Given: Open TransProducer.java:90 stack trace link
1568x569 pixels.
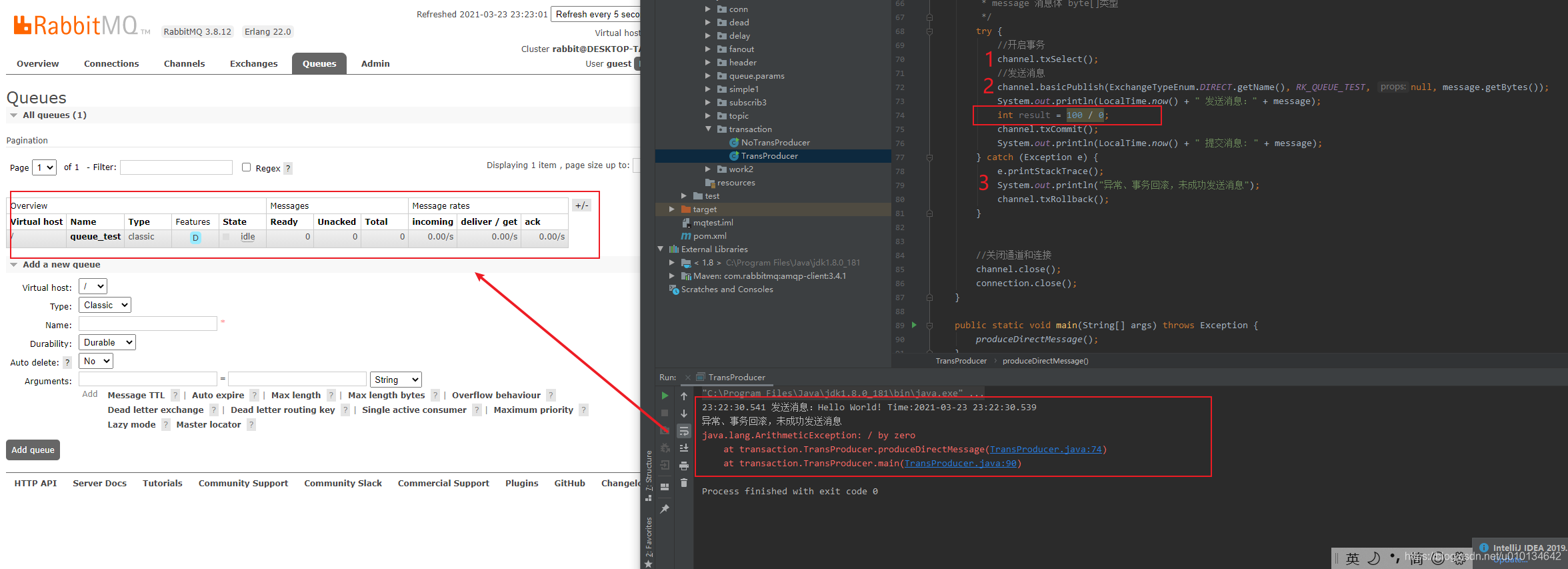Looking at the screenshot, I should [960, 464].
